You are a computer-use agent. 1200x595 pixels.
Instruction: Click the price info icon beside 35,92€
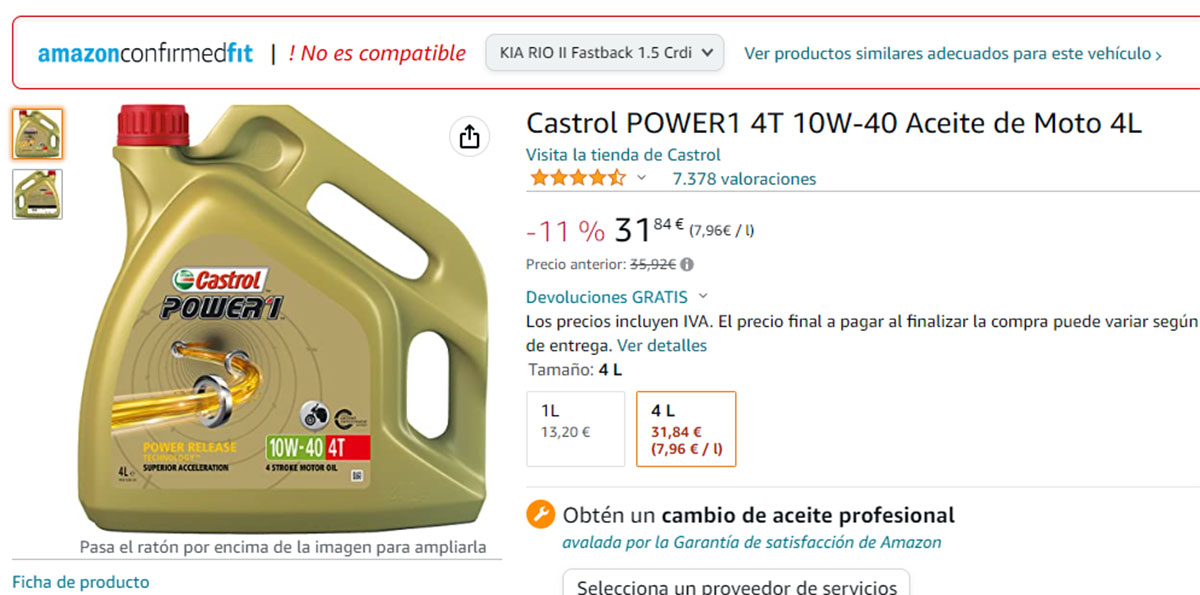point(687,265)
